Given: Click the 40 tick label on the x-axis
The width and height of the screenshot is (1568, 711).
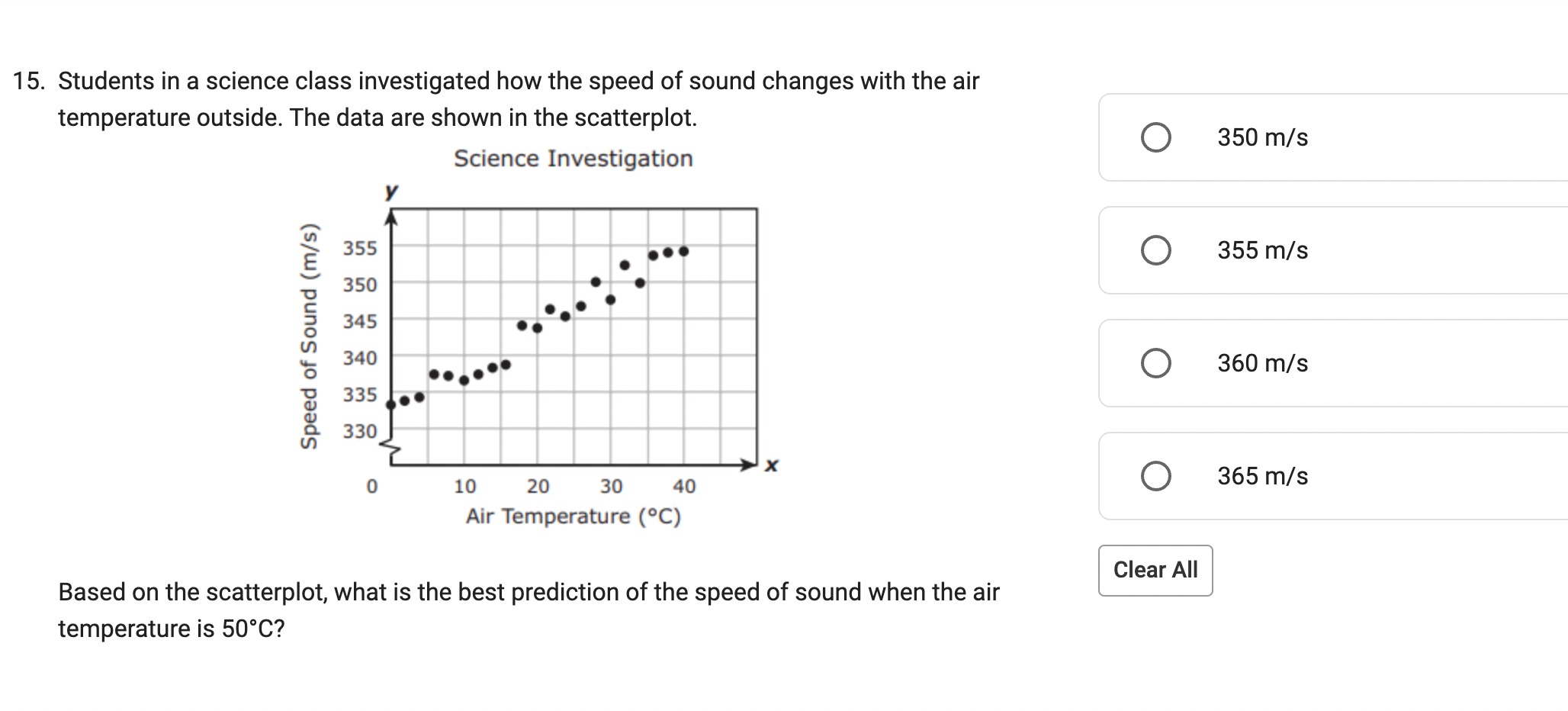Looking at the screenshot, I should [x=684, y=486].
